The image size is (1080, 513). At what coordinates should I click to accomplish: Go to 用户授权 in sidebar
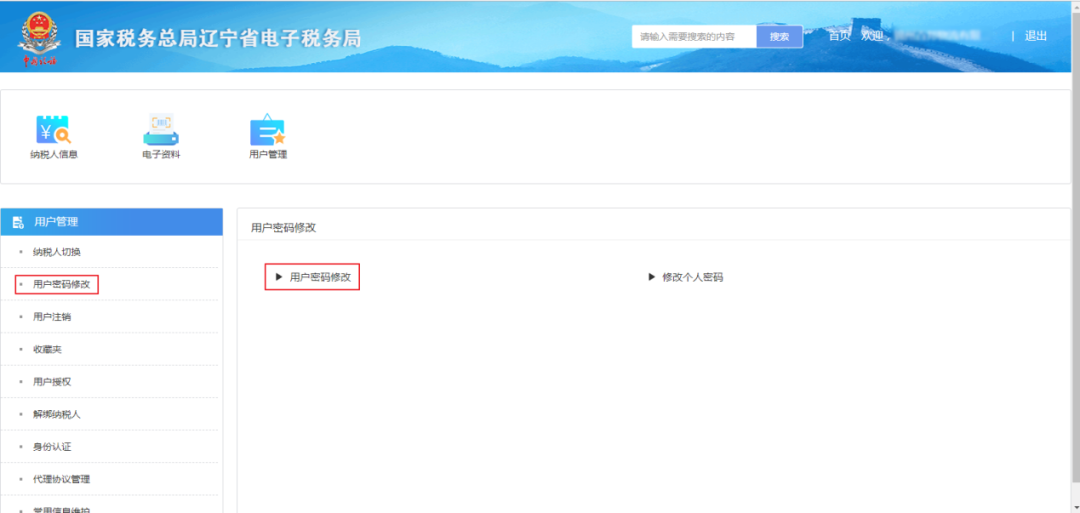click(52, 382)
